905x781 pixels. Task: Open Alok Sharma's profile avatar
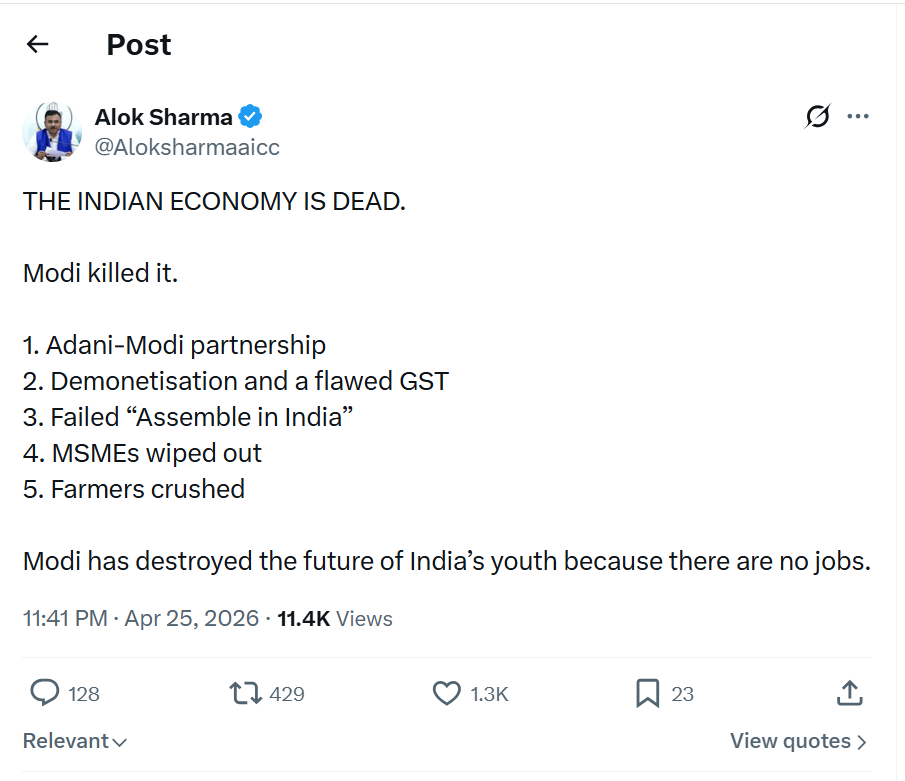pyautogui.click(x=52, y=131)
